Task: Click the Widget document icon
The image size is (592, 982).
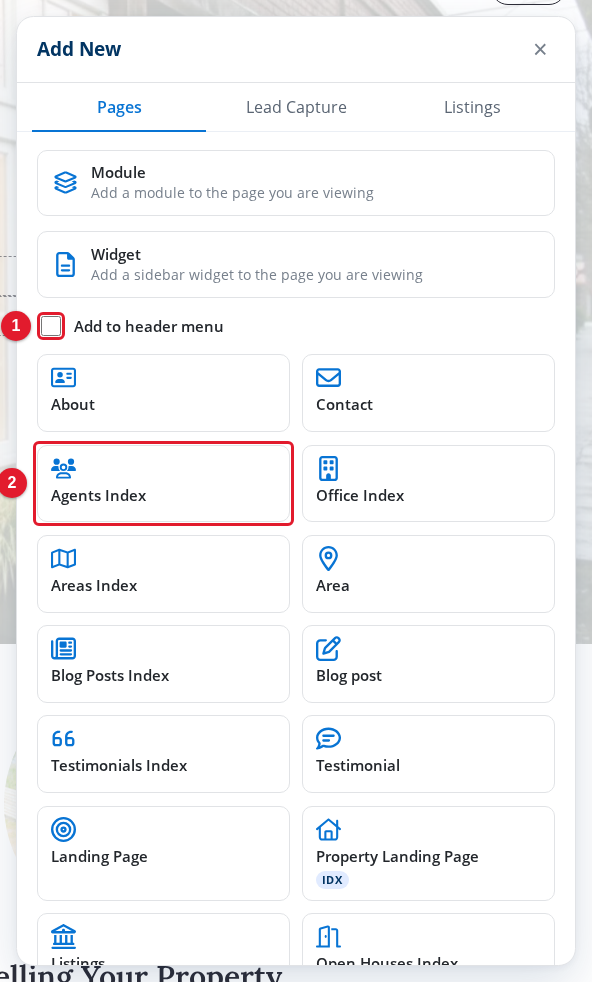Action: (x=66, y=265)
